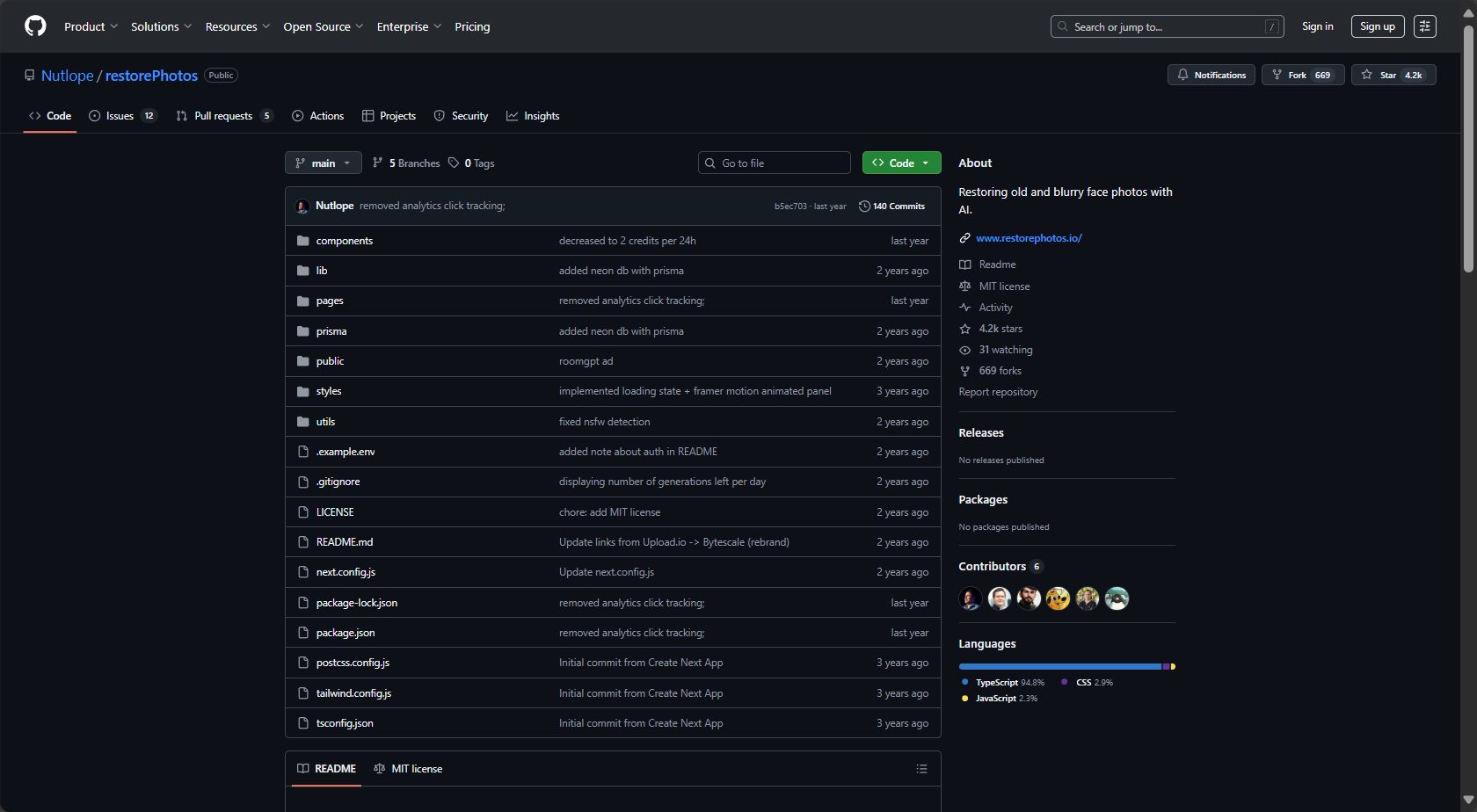
Task: Star the restorePhotos repository
Action: pyautogui.click(x=1393, y=76)
